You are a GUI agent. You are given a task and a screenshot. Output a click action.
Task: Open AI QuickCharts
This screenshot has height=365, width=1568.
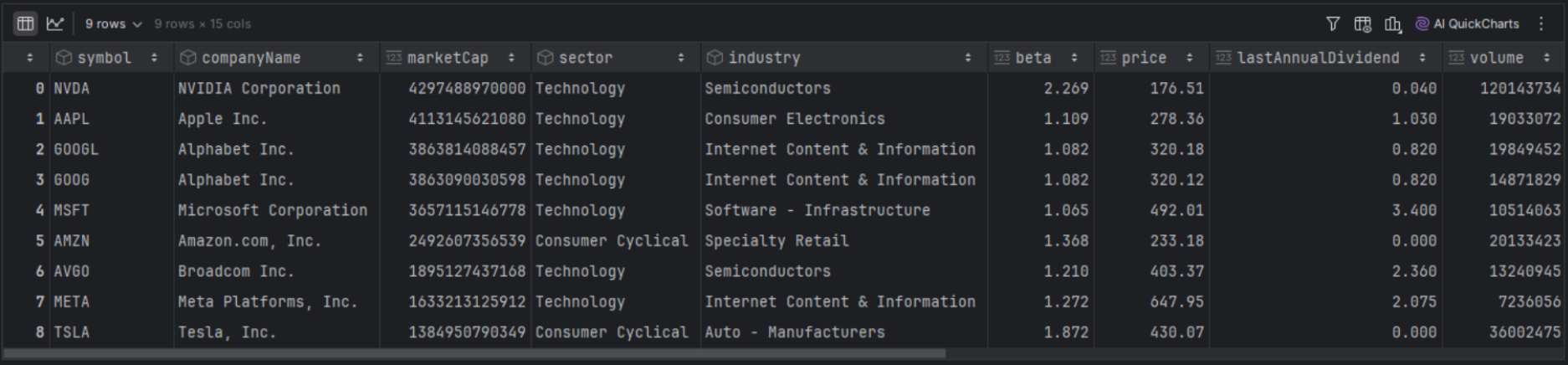1467,24
